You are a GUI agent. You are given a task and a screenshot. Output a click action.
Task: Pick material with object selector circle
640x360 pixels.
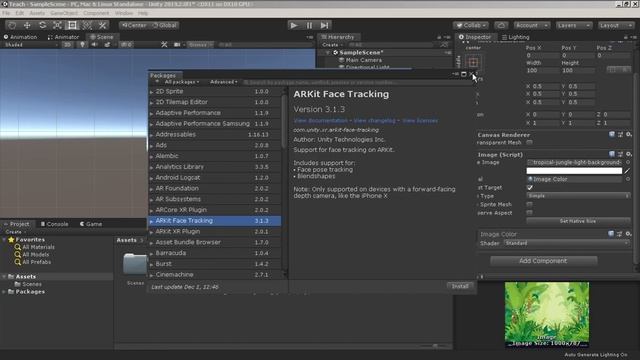pos(628,179)
